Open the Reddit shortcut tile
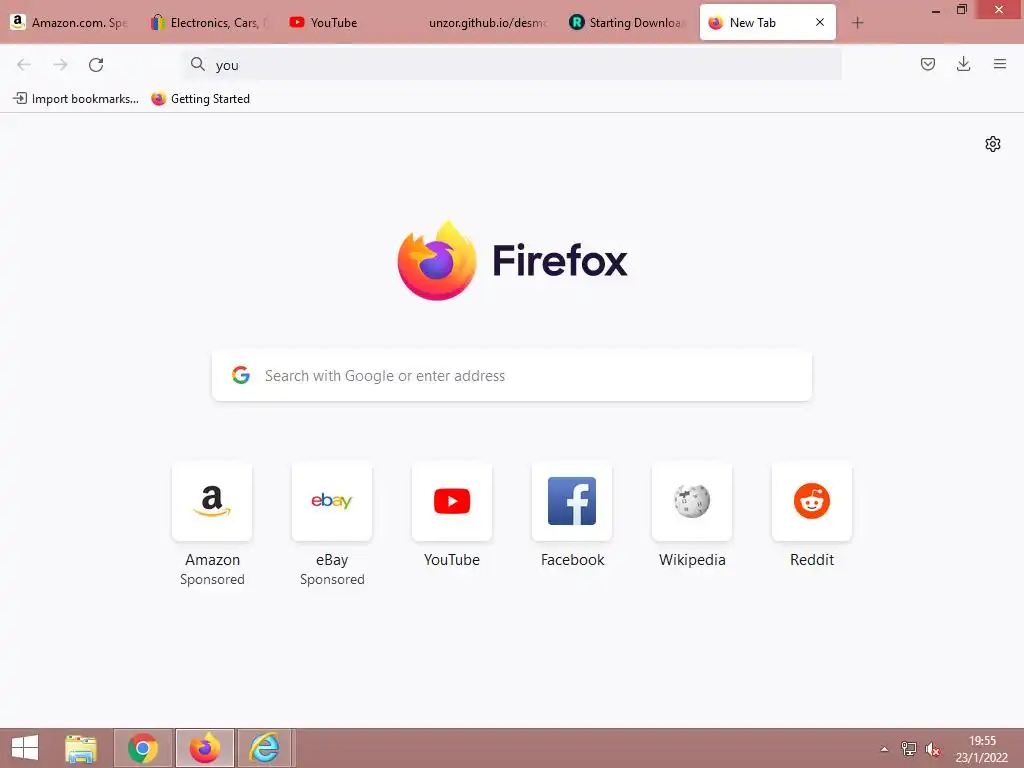The image size is (1024, 768). 812,501
